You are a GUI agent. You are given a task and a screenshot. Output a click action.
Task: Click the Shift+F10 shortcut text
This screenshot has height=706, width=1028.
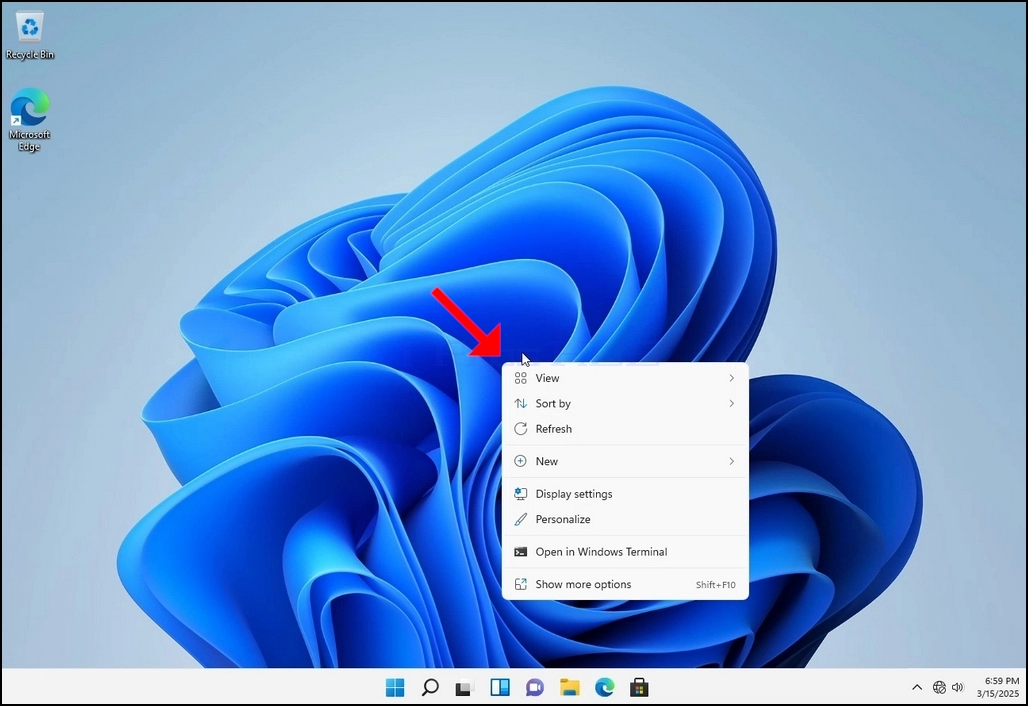click(715, 585)
